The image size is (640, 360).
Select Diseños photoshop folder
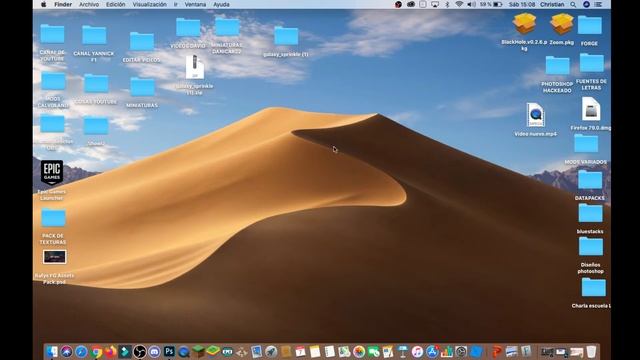click(591, 247)
